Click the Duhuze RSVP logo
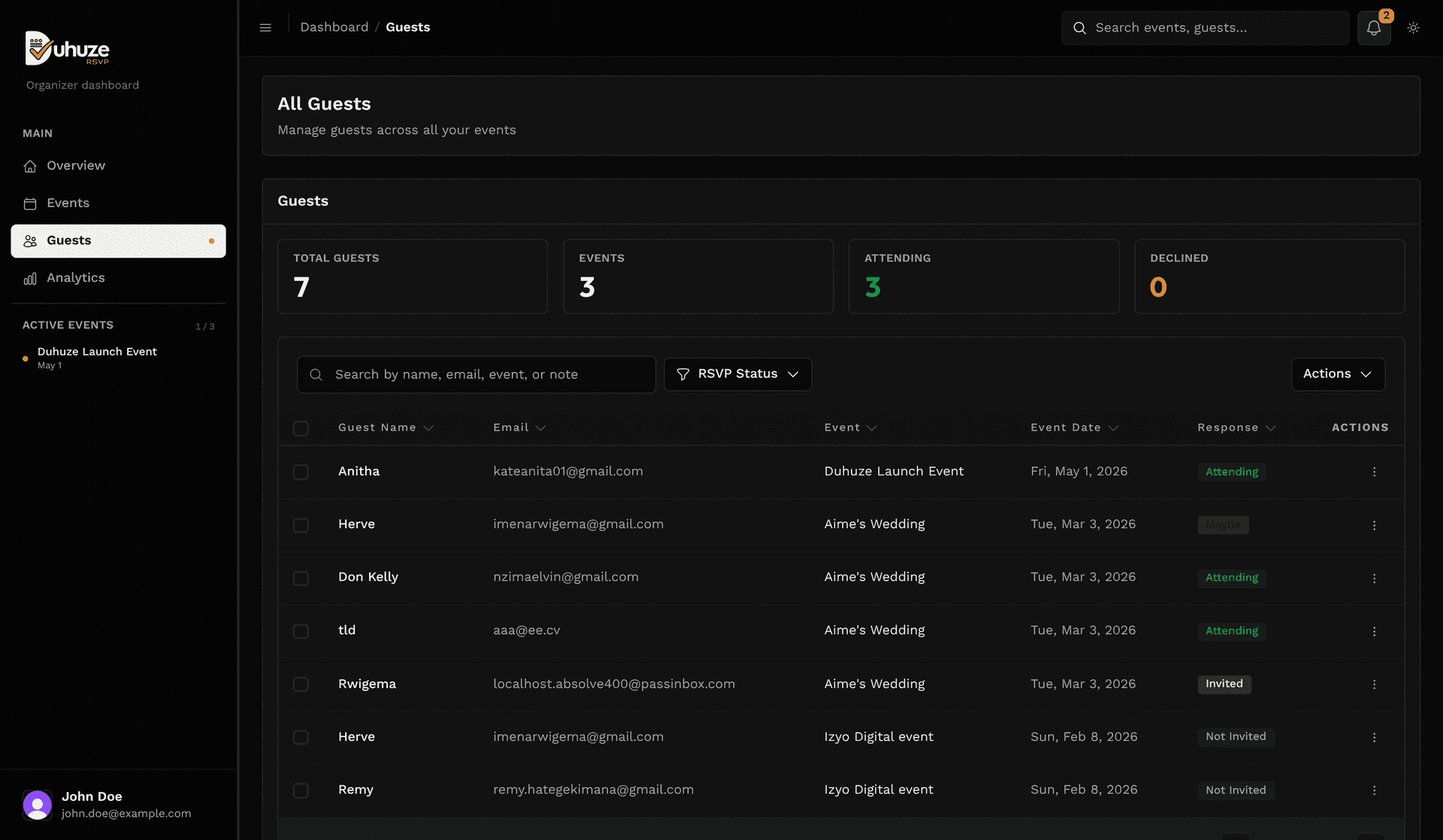 click(68, 49)
